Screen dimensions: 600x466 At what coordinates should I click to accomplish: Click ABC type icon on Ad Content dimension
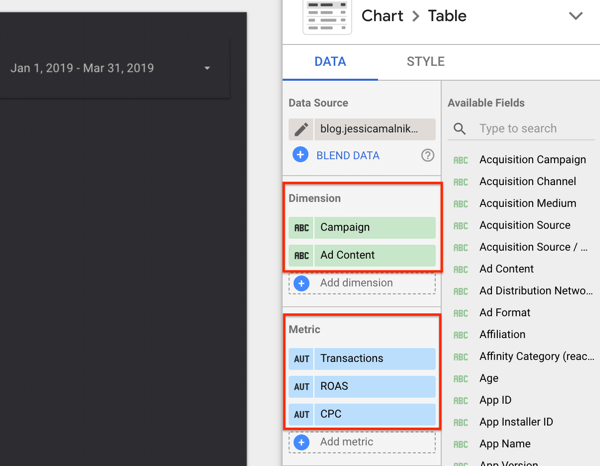301,255
